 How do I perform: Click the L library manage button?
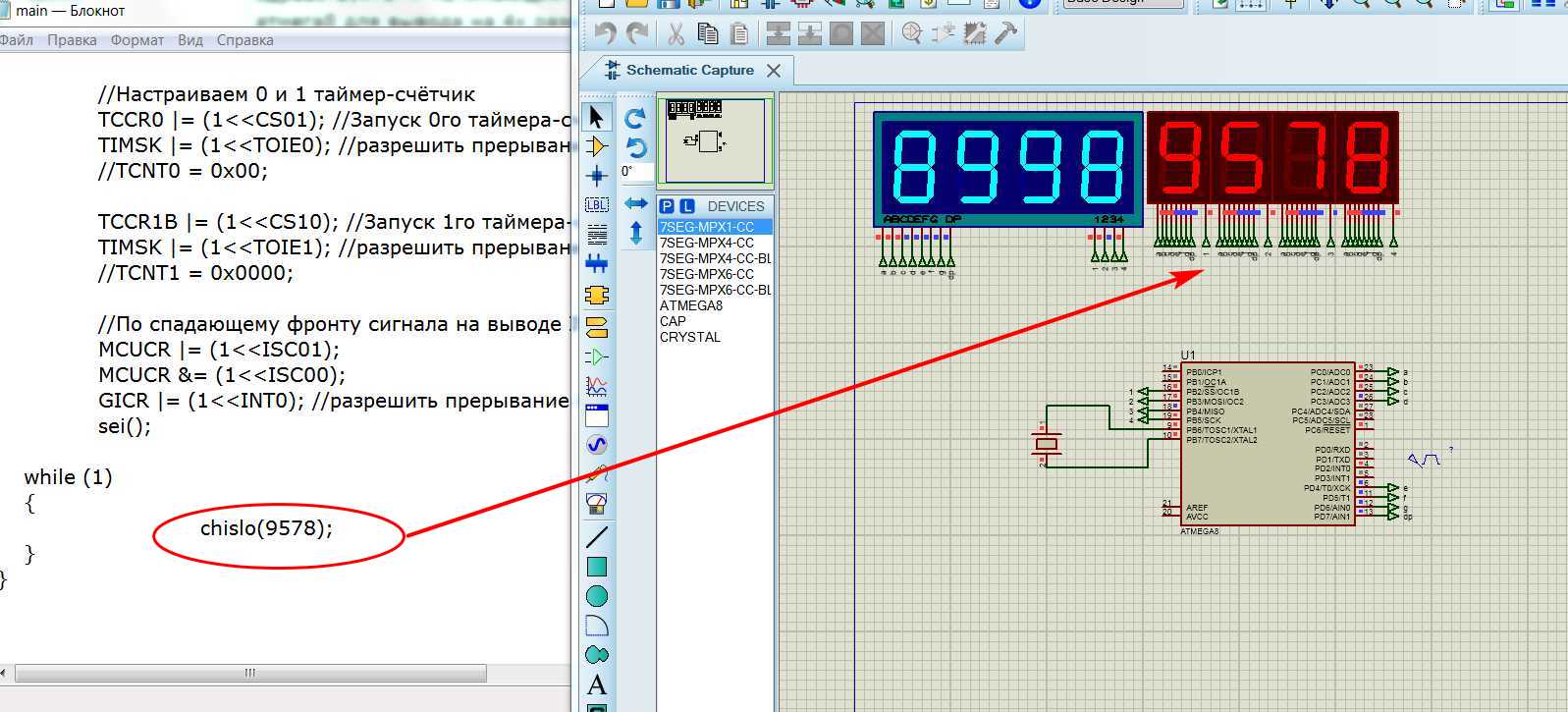686,206
